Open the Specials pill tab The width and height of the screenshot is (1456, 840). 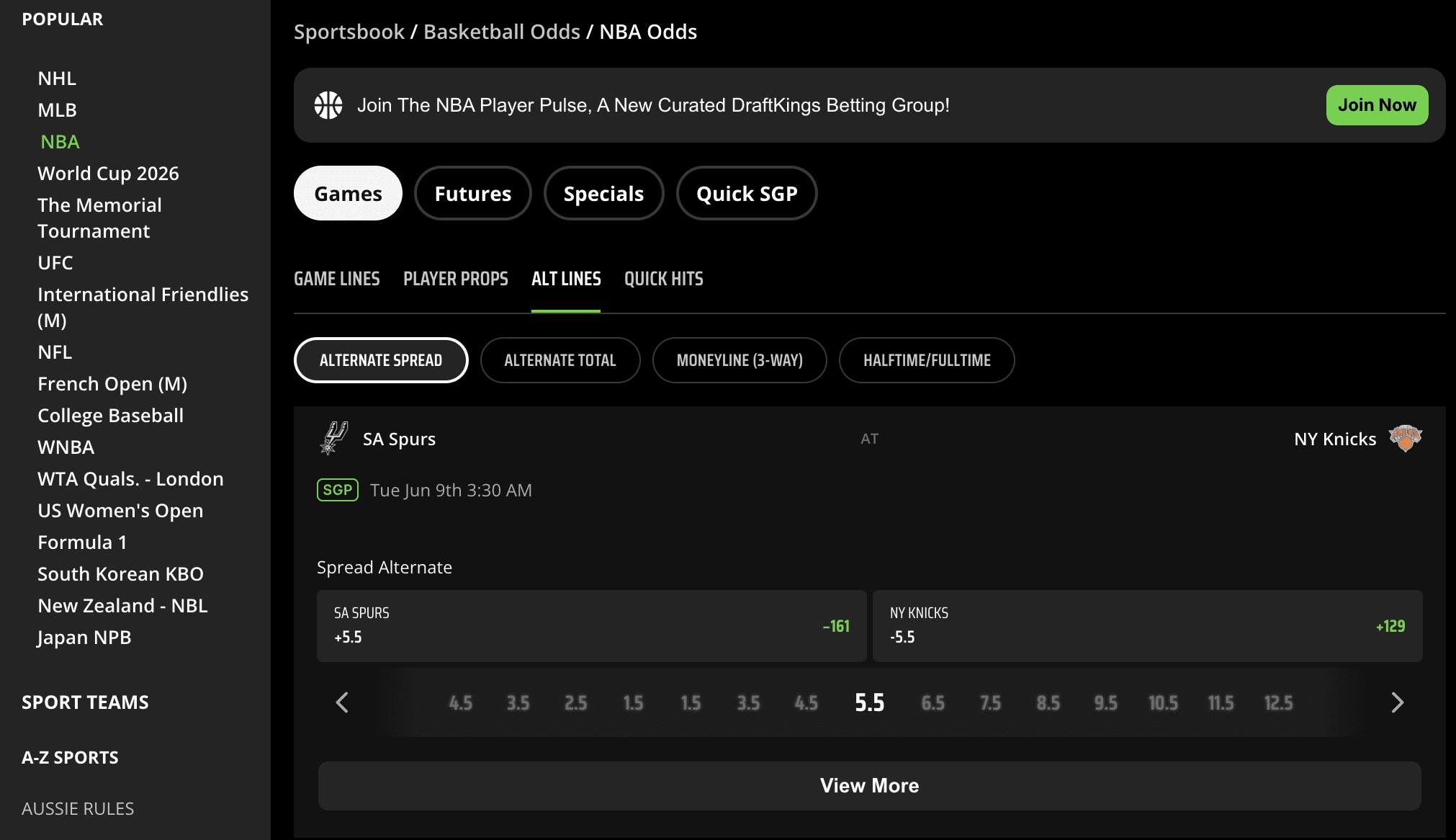pos(603,193)
